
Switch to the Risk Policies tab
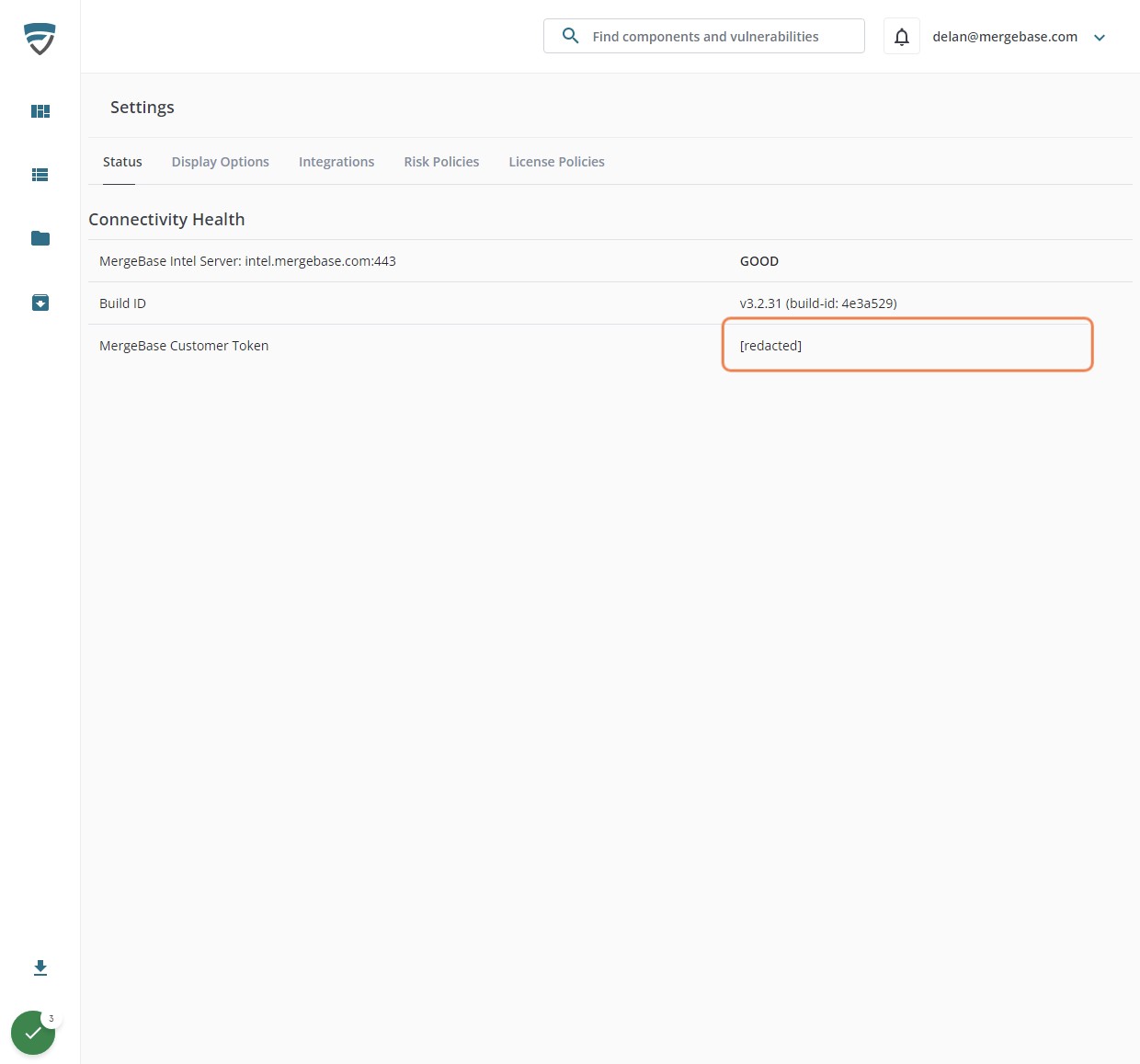pyautogui.click(x=441, y=162)
